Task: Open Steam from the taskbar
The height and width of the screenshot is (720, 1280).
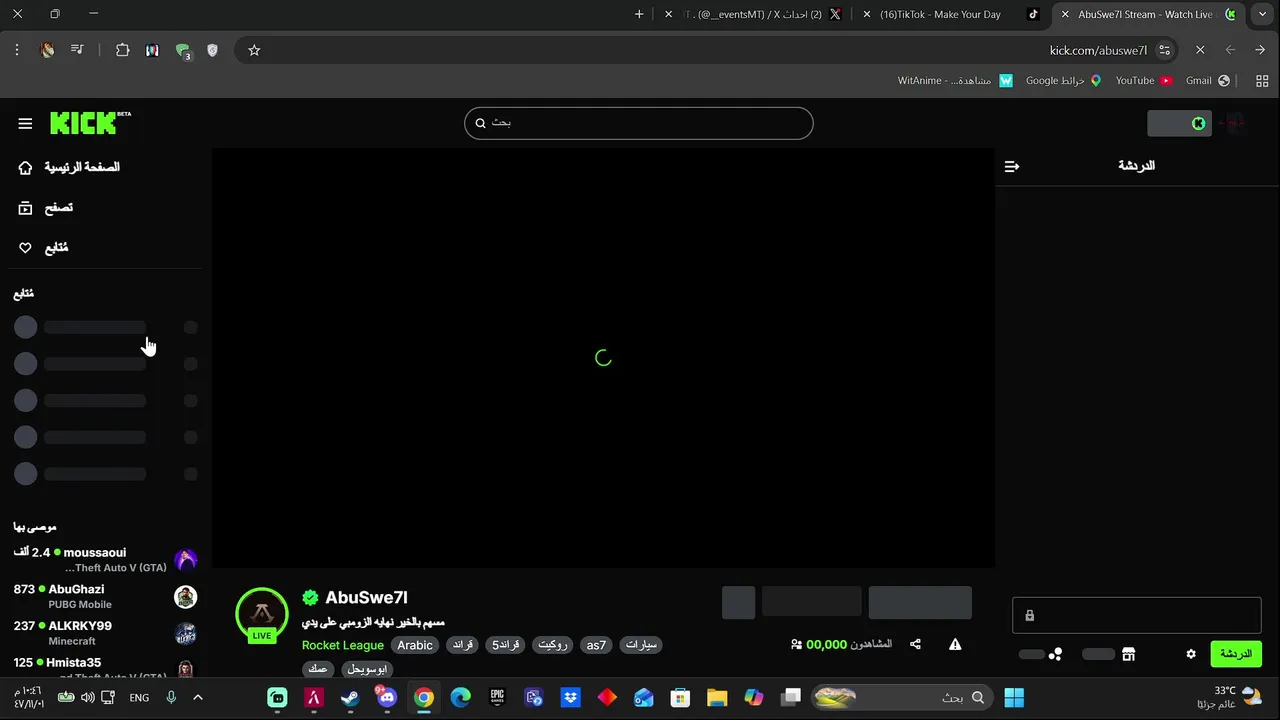Action: click(350, 697)
